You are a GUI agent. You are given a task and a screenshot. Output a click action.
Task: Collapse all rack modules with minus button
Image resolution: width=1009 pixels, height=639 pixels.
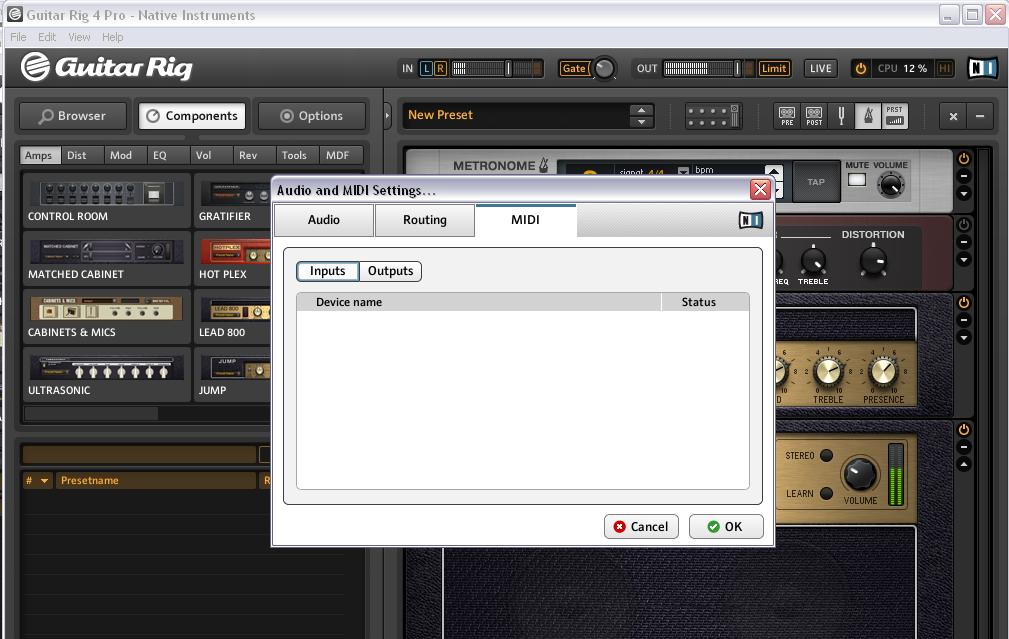click(x=980, y=116)
